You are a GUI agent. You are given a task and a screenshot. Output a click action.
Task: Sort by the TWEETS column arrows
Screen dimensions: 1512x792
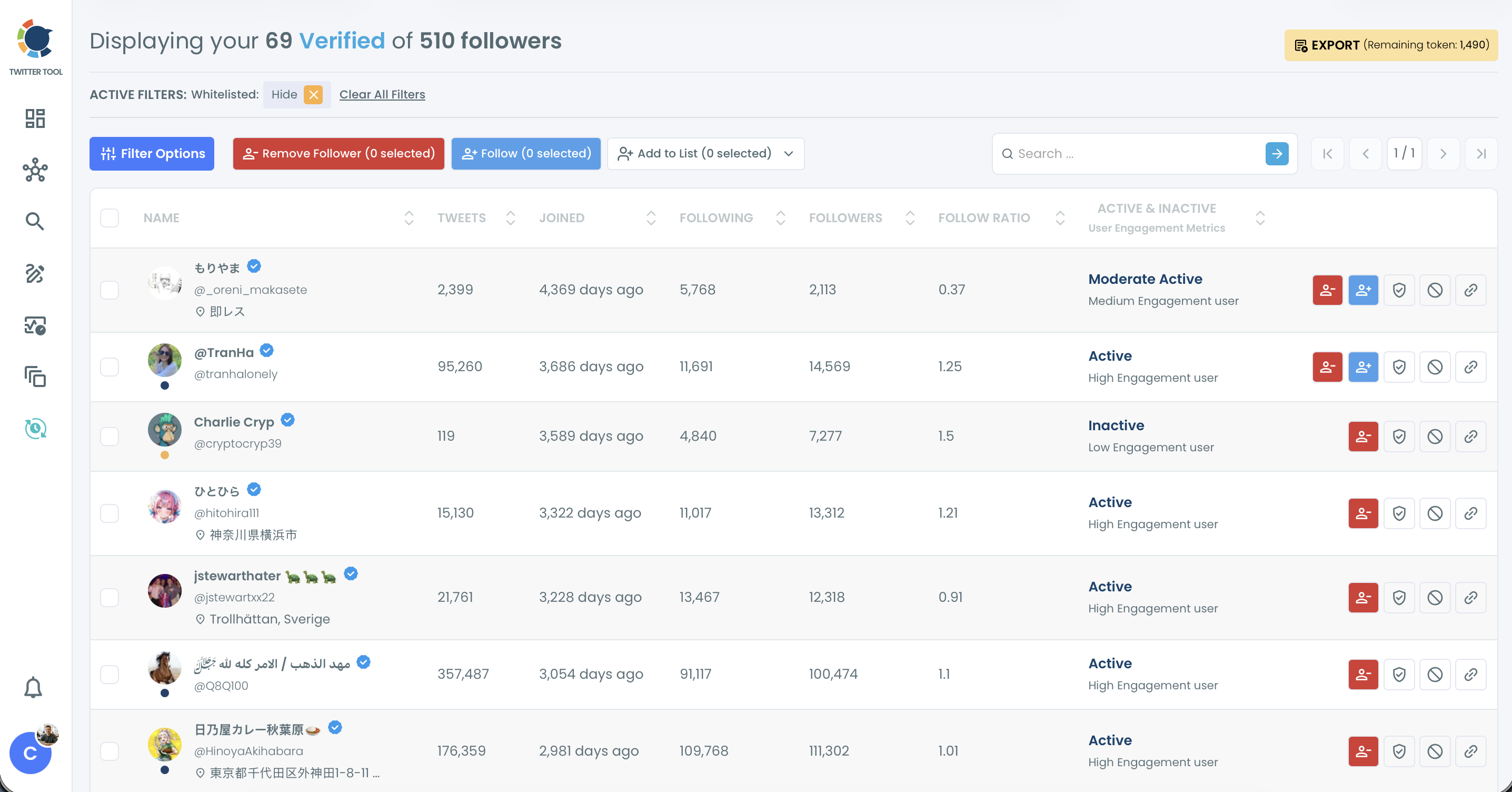pos(510,218)
